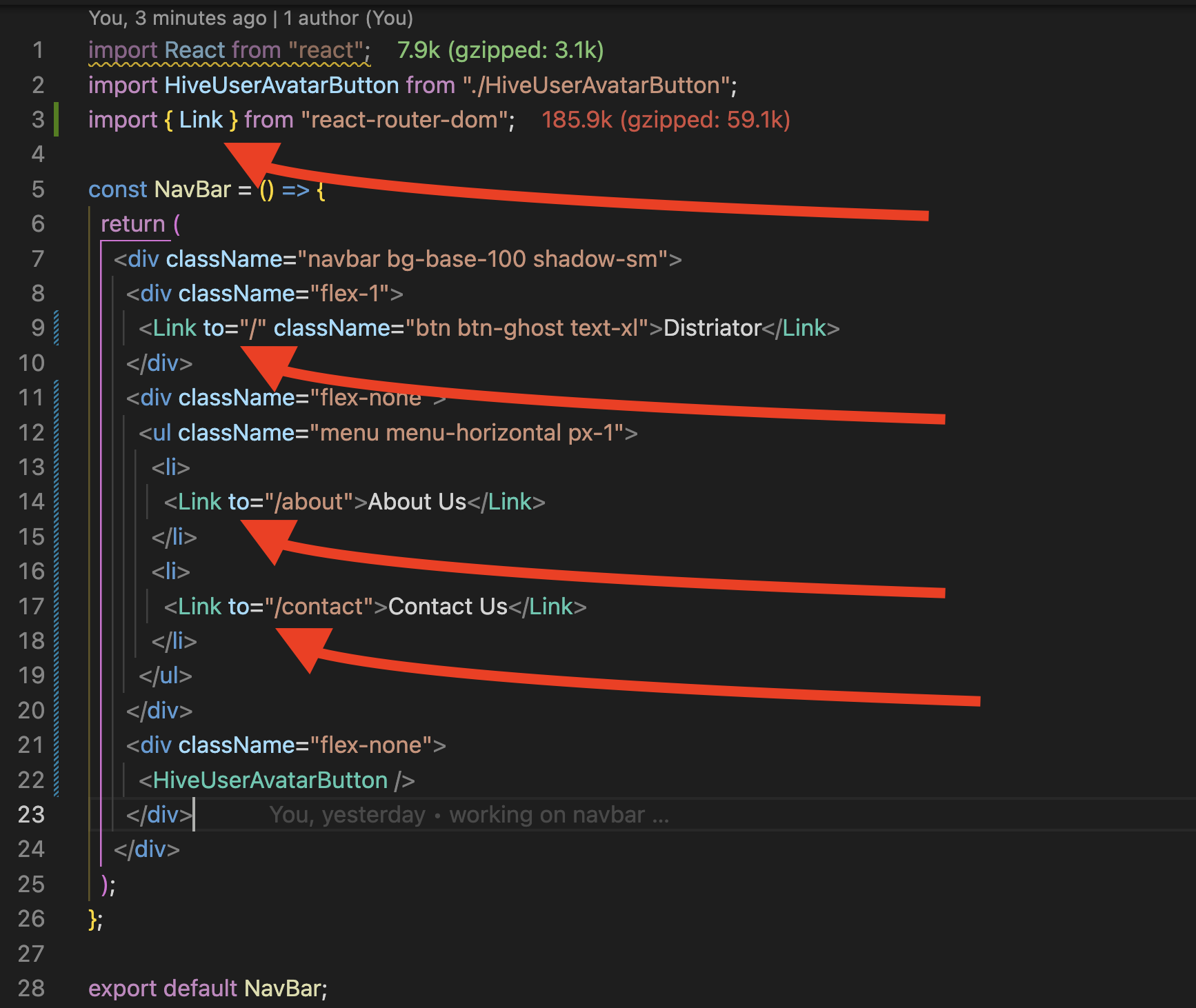Click "flex-none" className on line 21
The width and height of the screenshot is (1196, 1008).
(x=370, y=745)
